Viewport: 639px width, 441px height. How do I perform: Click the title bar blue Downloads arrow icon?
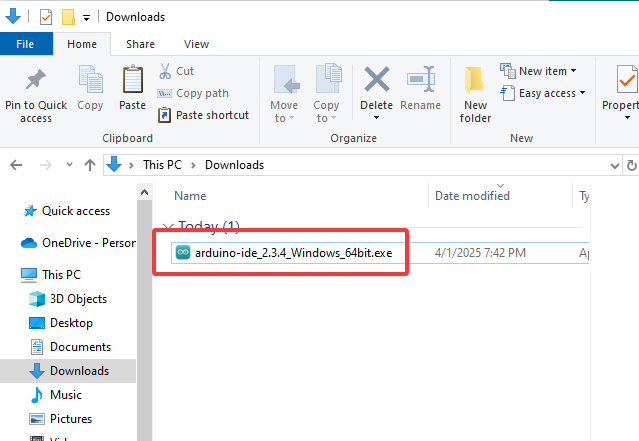click(13, 16)
